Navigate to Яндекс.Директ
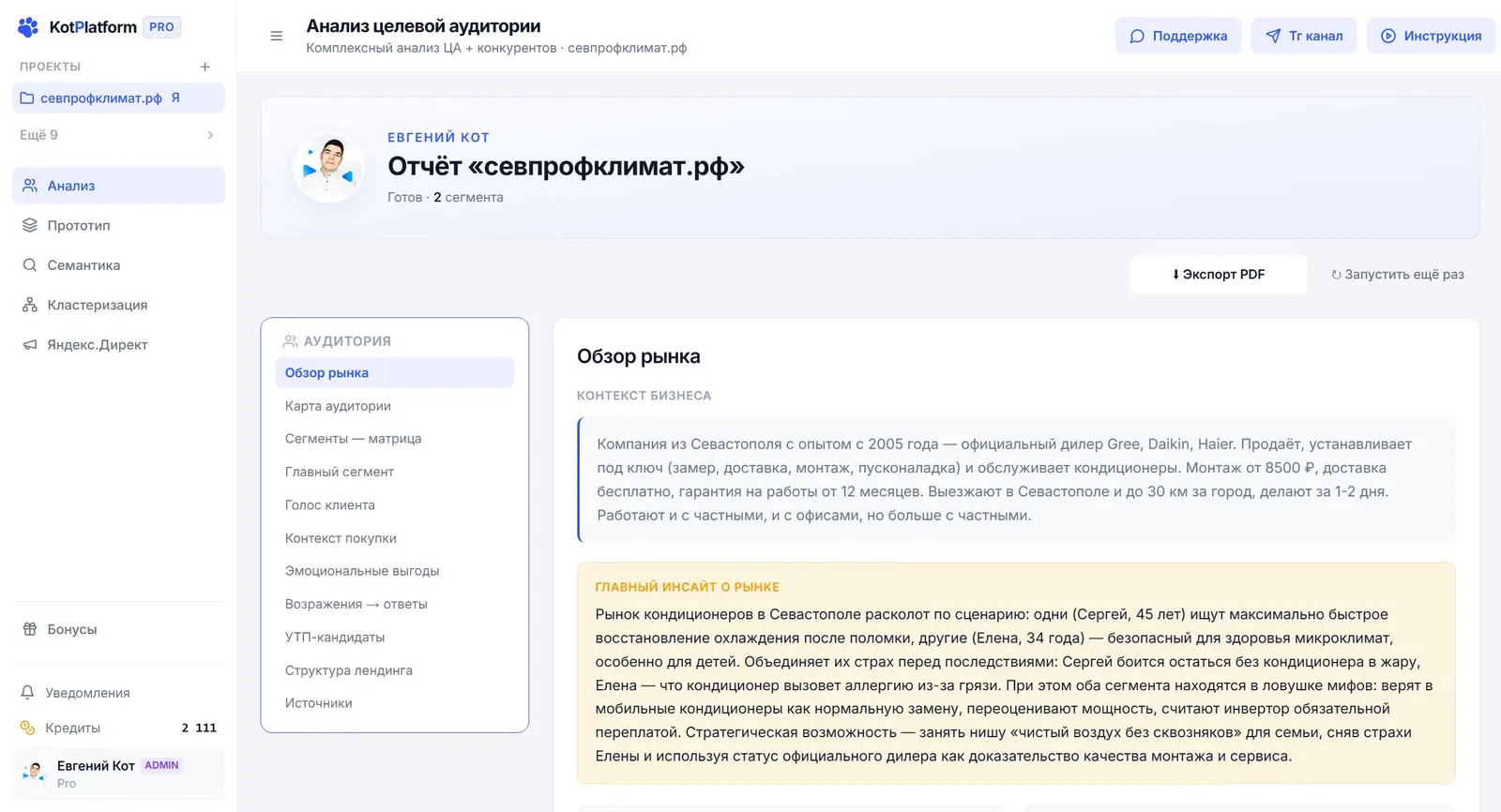The width and height of the screenshot is (1501, 812). point(118,345)
